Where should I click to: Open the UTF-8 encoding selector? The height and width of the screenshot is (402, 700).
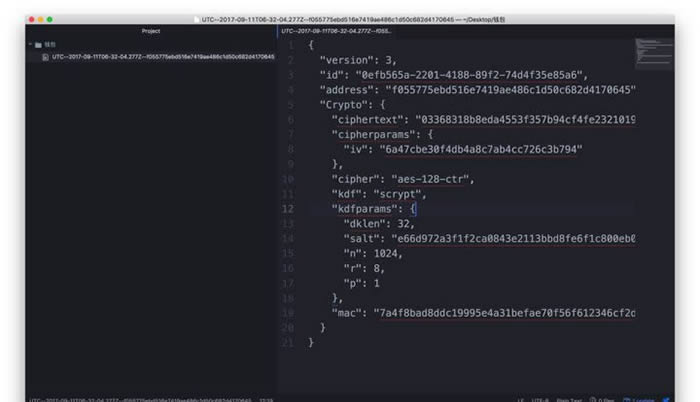coord(540,399)
